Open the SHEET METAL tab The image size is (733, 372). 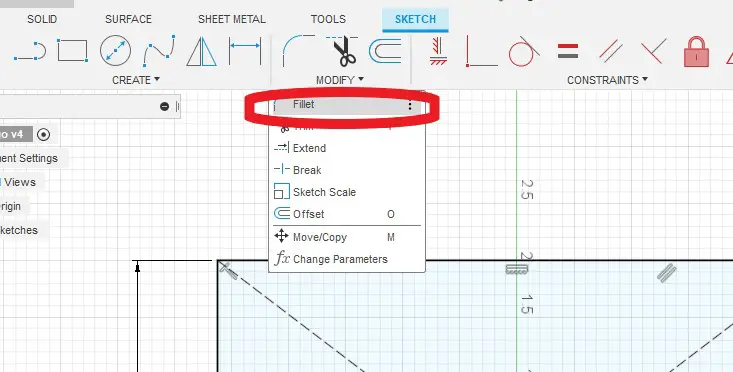click(231, 19)
